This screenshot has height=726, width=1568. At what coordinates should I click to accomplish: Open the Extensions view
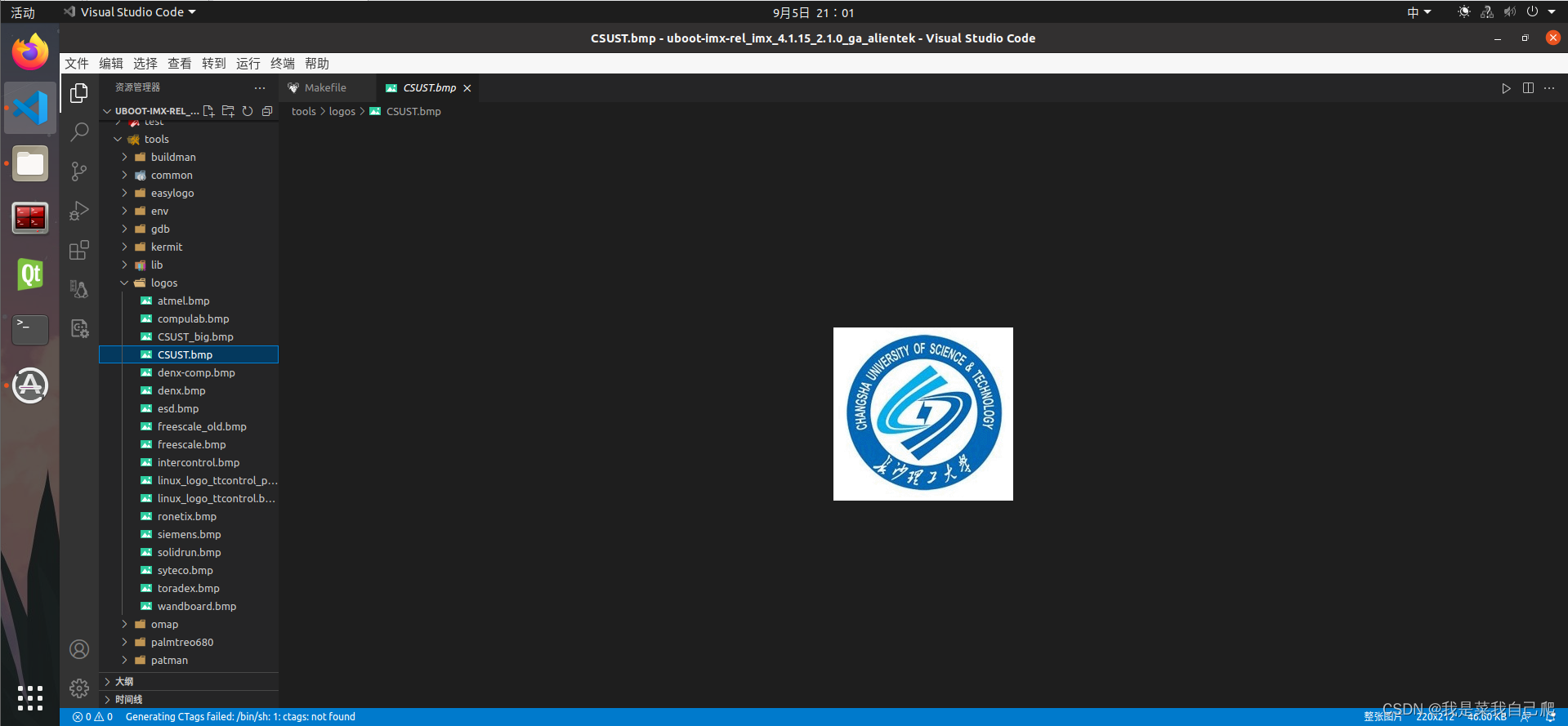tap(79, 250)
